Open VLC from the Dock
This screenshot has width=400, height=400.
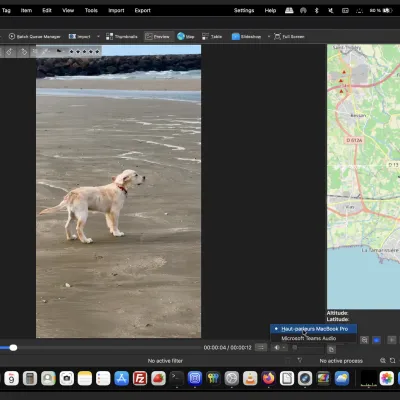[x=250, y=378]
